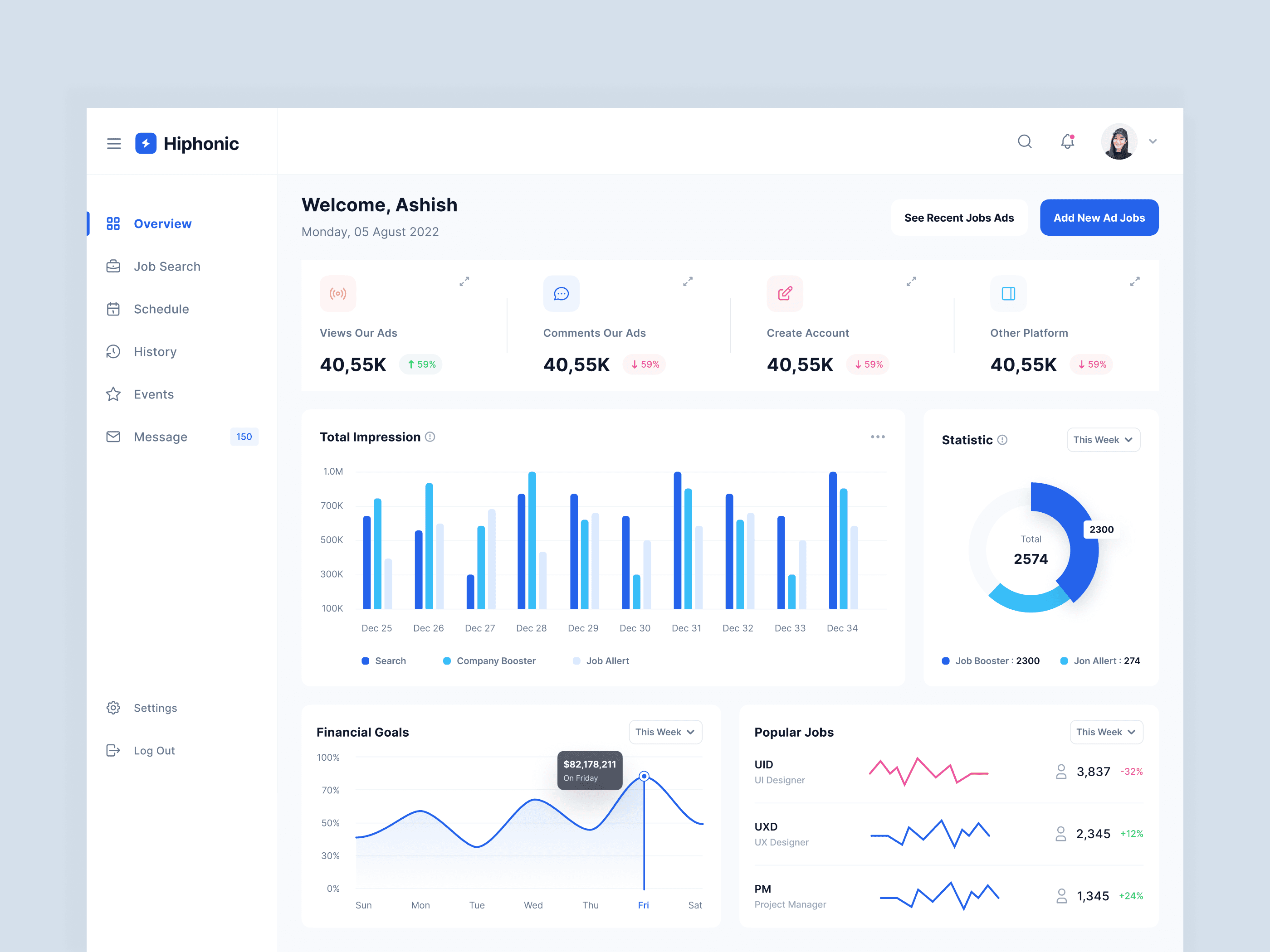Open Total Impression three-dots menu
The width and height of the screenshot is (1270, 952).
click(x=877, y=437)
